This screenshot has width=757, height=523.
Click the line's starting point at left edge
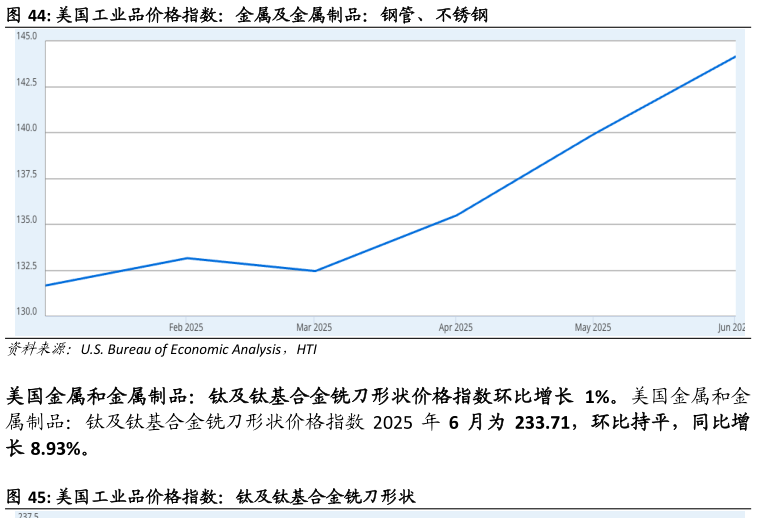[47, 285]
